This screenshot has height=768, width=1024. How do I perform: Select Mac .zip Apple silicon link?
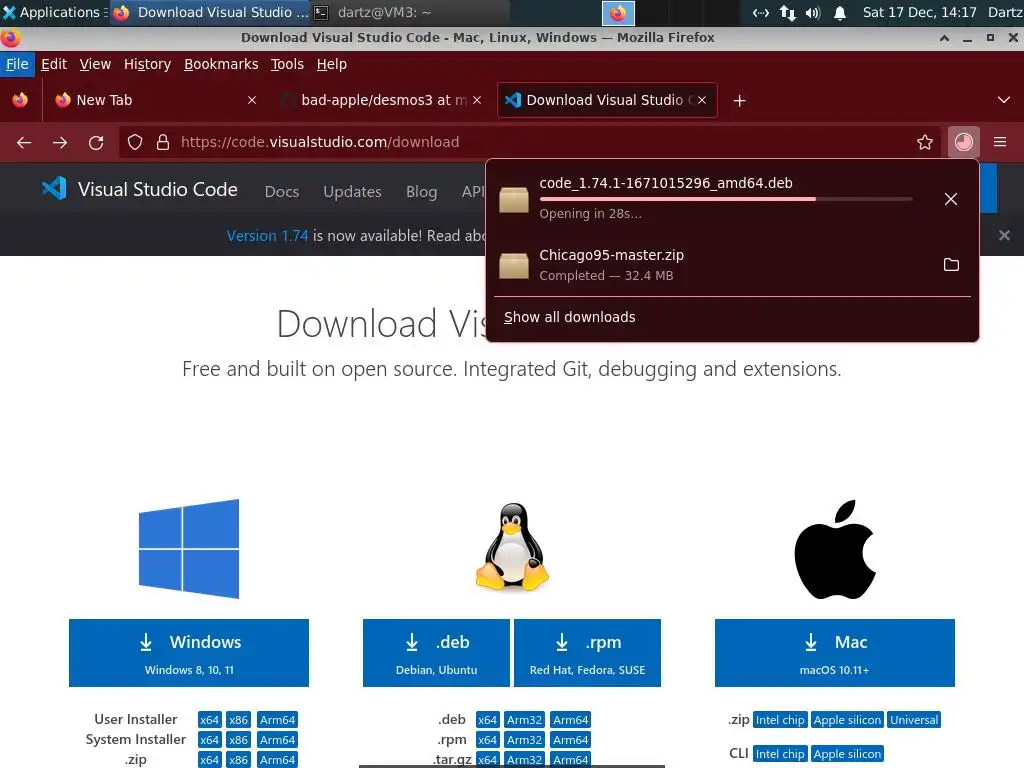tap(847, 720)
